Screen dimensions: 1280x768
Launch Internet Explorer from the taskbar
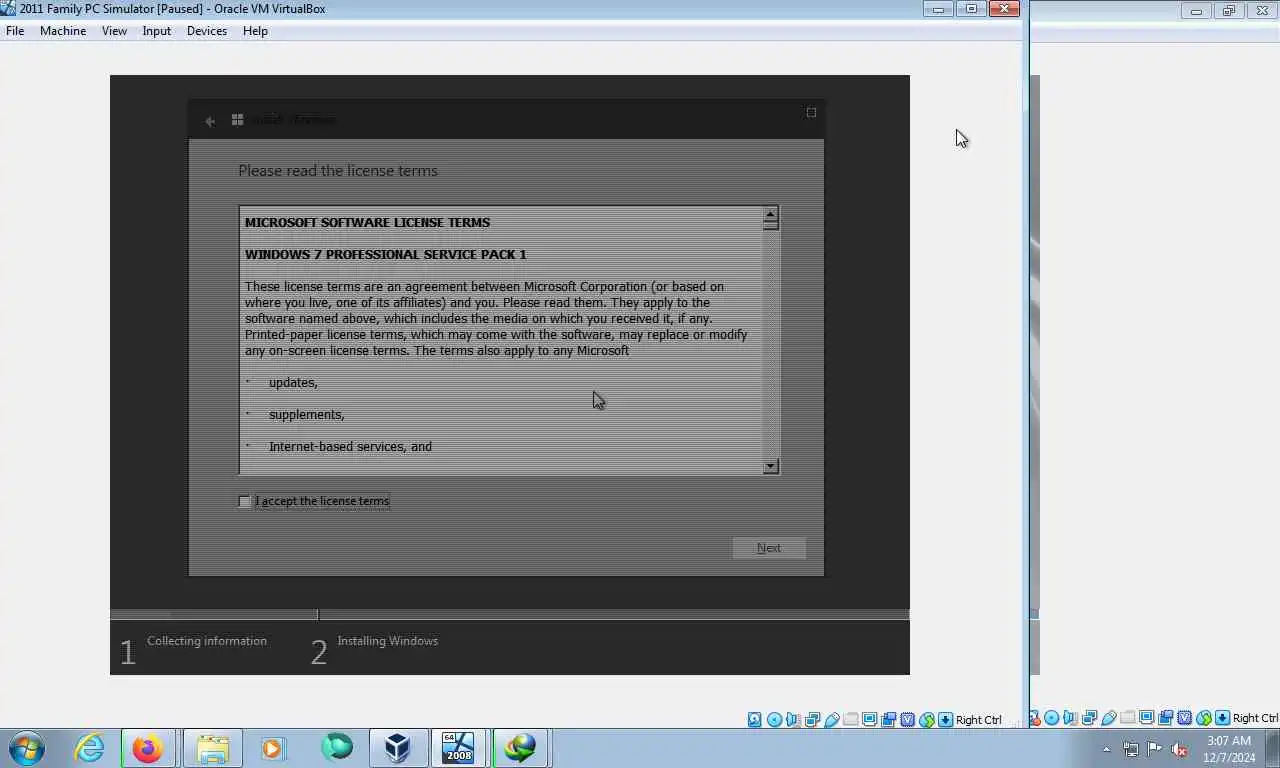[x=90, y=748]
